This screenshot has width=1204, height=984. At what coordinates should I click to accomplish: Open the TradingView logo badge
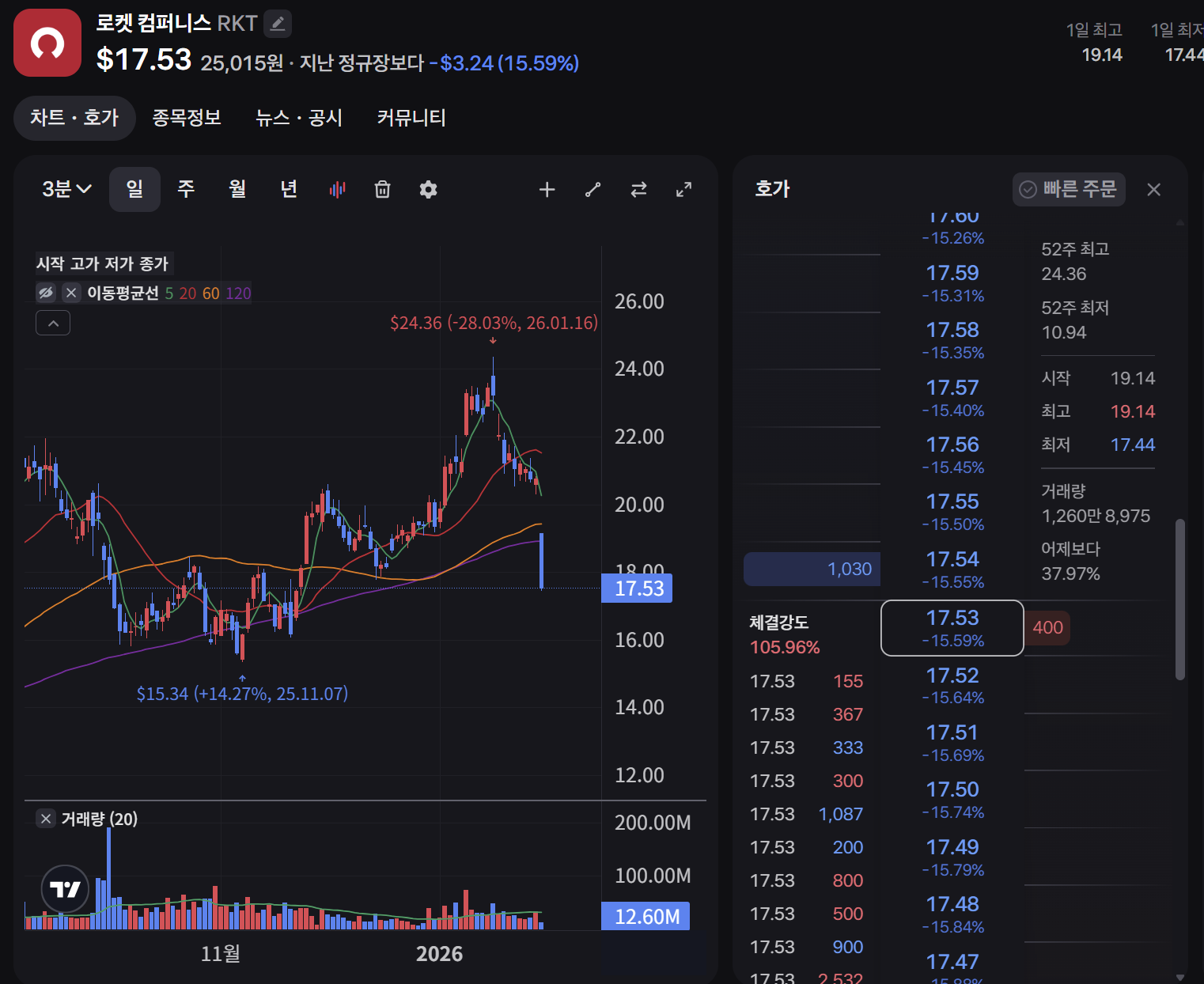point(65,889)
